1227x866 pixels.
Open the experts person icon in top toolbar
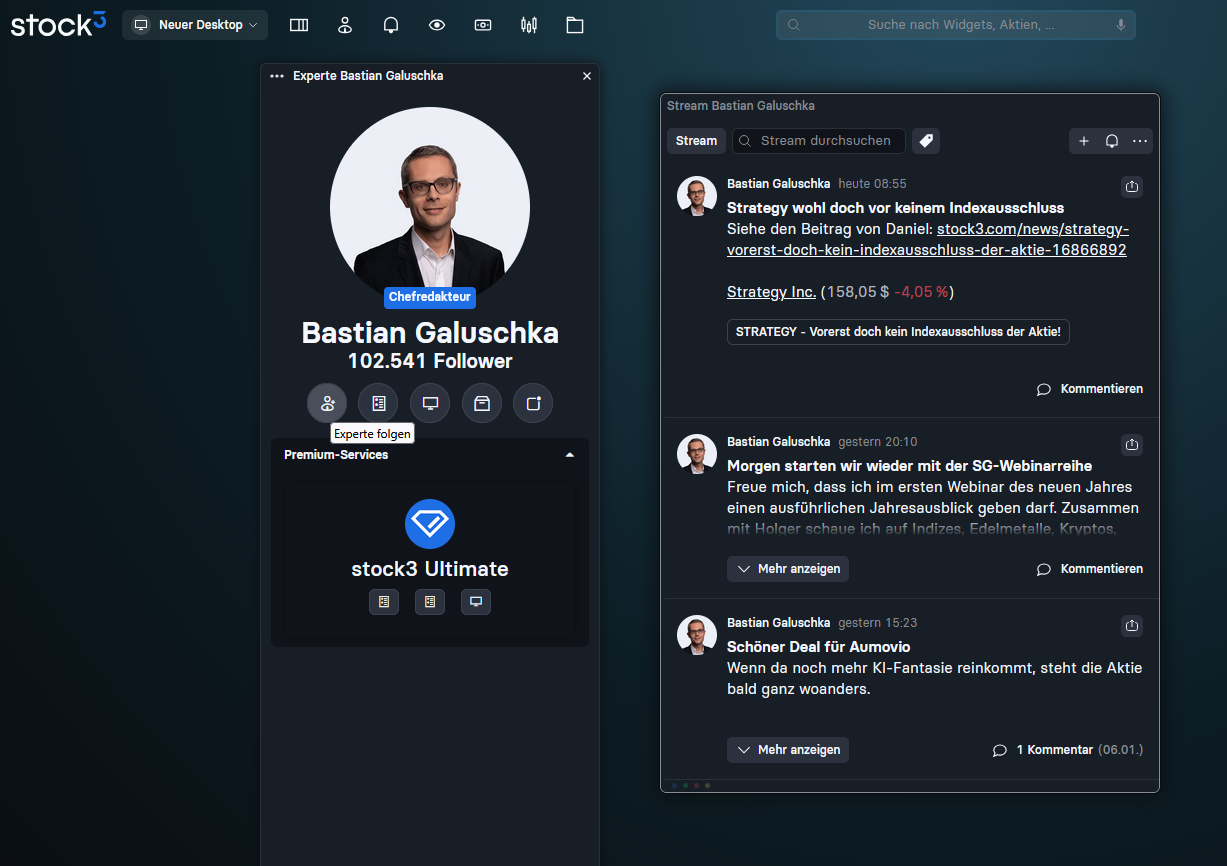click(345, 25)
